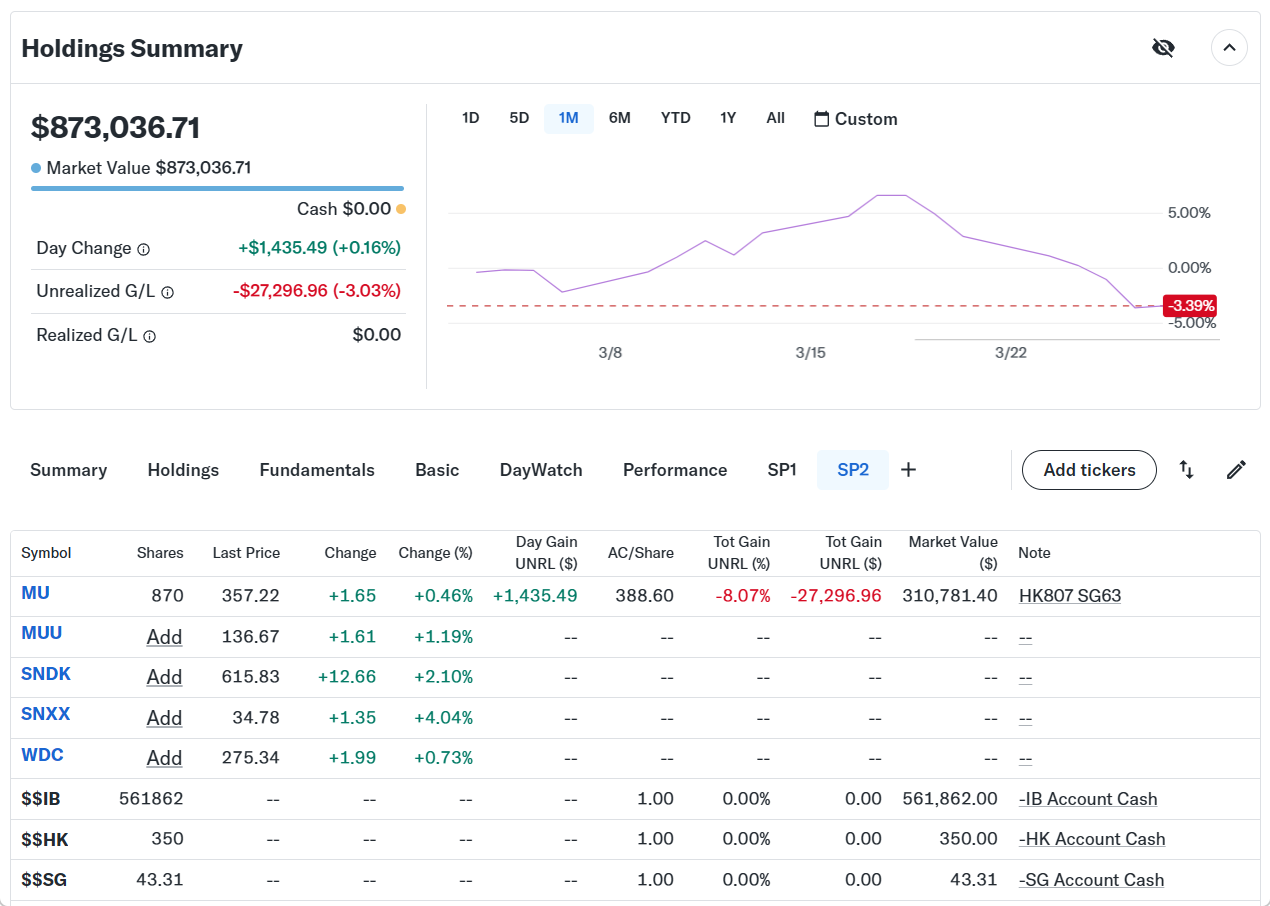The image size is (1270, 906).
Task: Sort by Market Value column header
Action: click(x=952, y=552)
